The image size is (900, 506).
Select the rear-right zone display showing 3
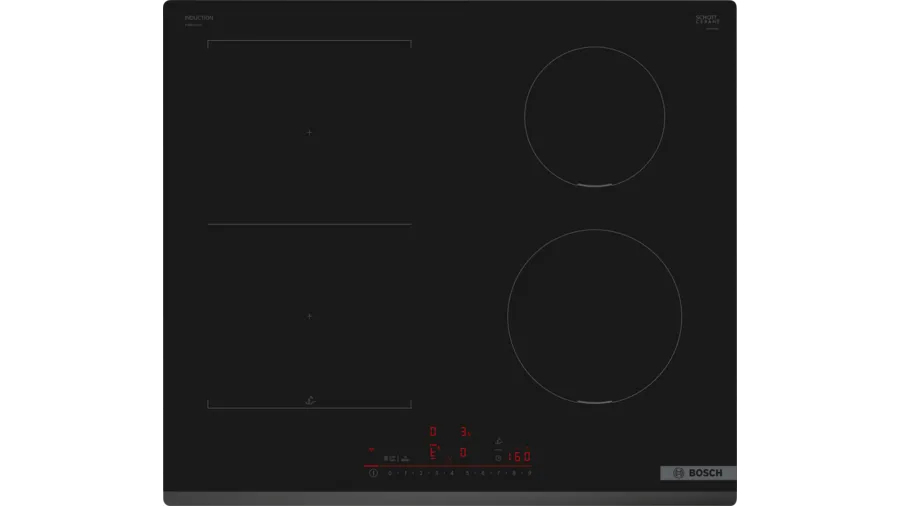(x=463, y=433)
